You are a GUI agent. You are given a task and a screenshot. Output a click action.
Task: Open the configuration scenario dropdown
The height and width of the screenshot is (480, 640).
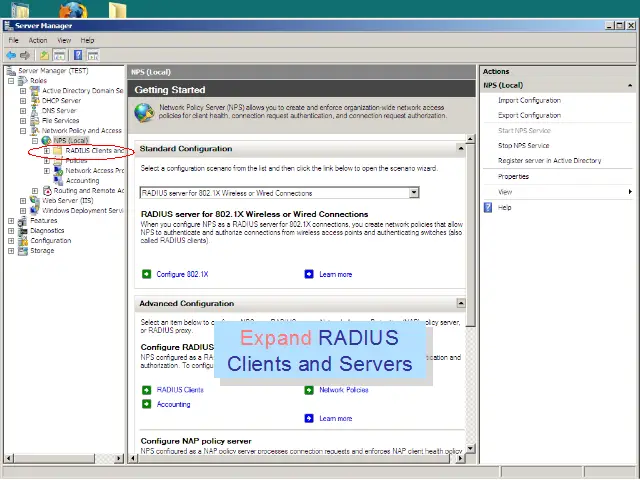pos(414,193)
